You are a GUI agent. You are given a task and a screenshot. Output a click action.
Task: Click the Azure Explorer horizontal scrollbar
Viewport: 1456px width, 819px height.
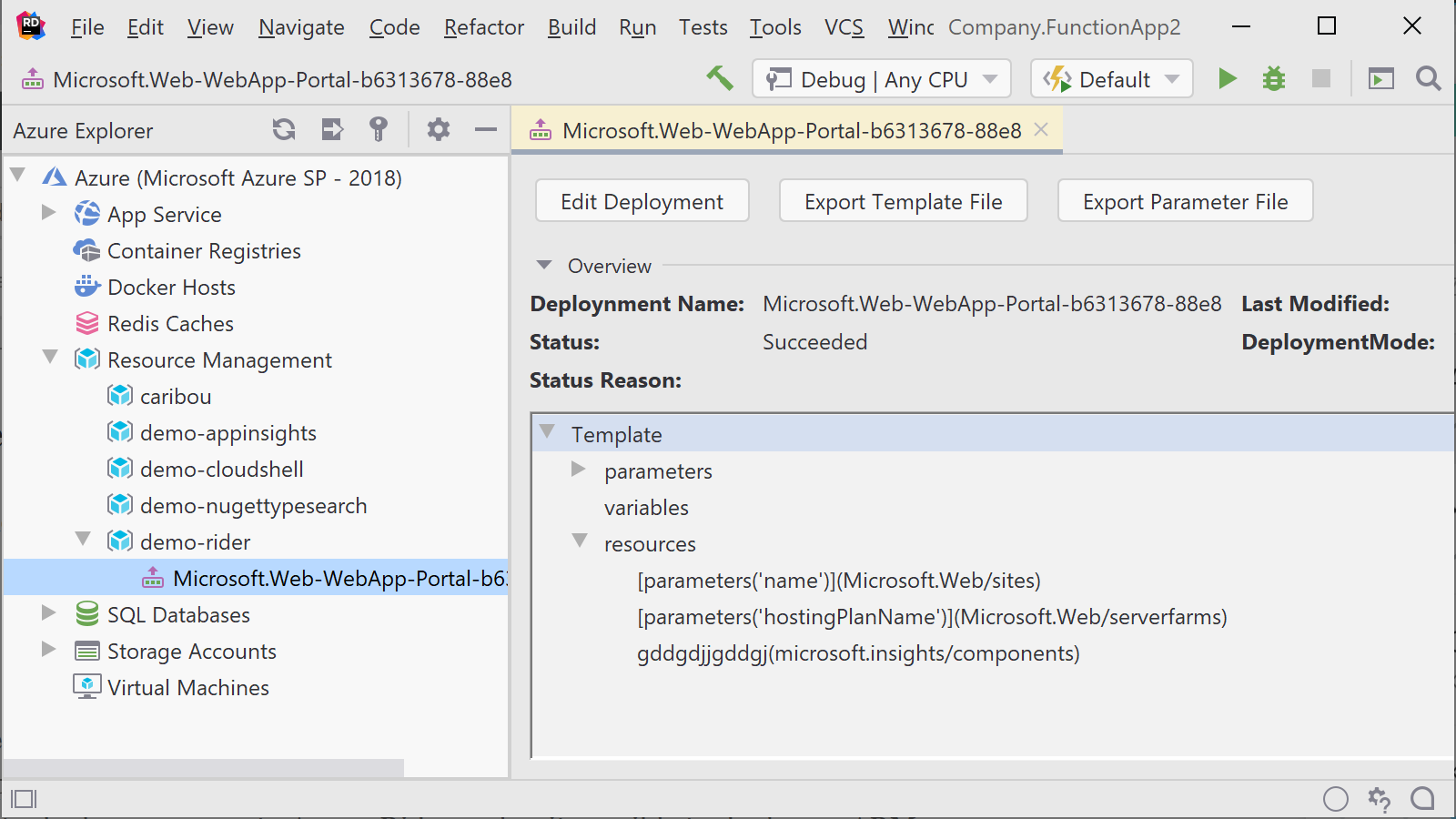pyautogui.click(x=204, y=768)
